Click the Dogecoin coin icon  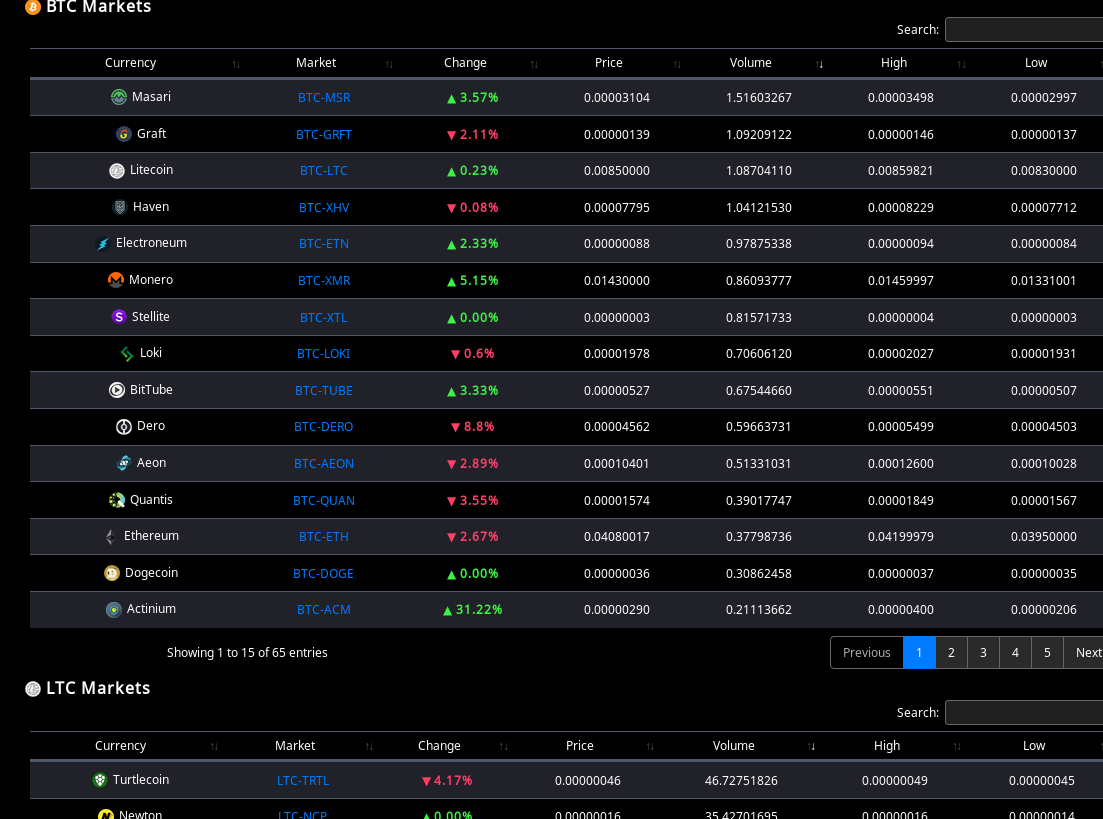112,573
